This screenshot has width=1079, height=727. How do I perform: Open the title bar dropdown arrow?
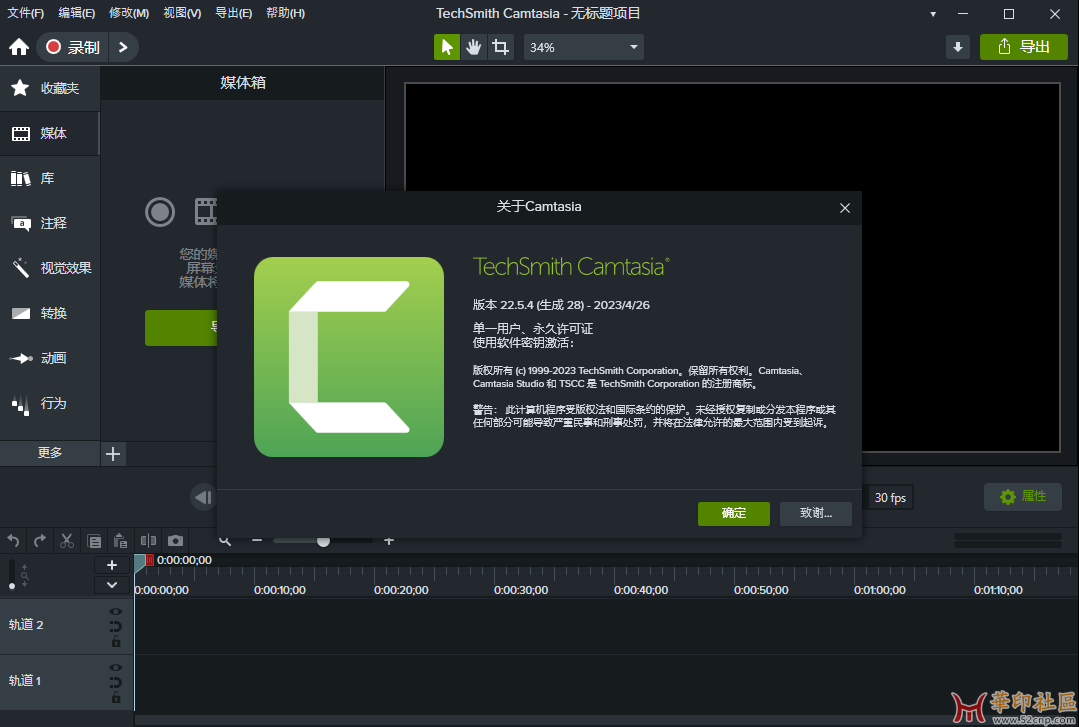pyautogui.click(x=933, y=14)
